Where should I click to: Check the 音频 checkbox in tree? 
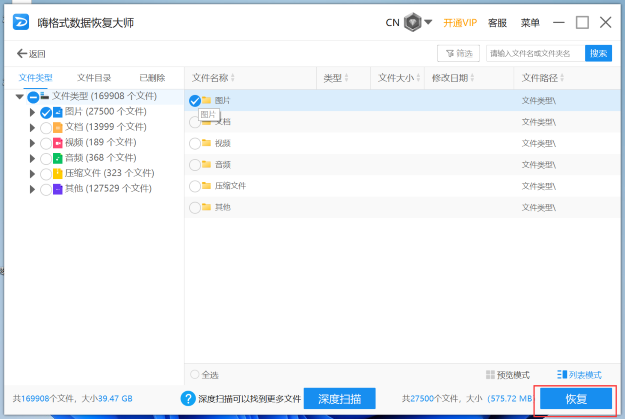(46, 159)
